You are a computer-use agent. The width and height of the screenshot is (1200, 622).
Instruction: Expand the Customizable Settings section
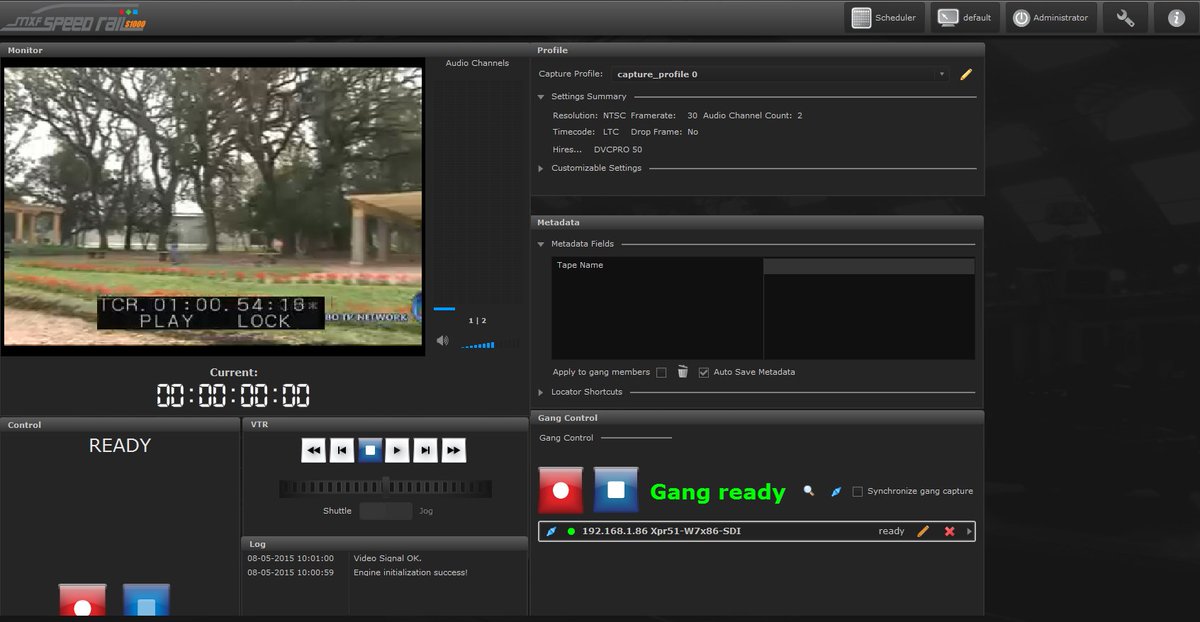(541, 168)
